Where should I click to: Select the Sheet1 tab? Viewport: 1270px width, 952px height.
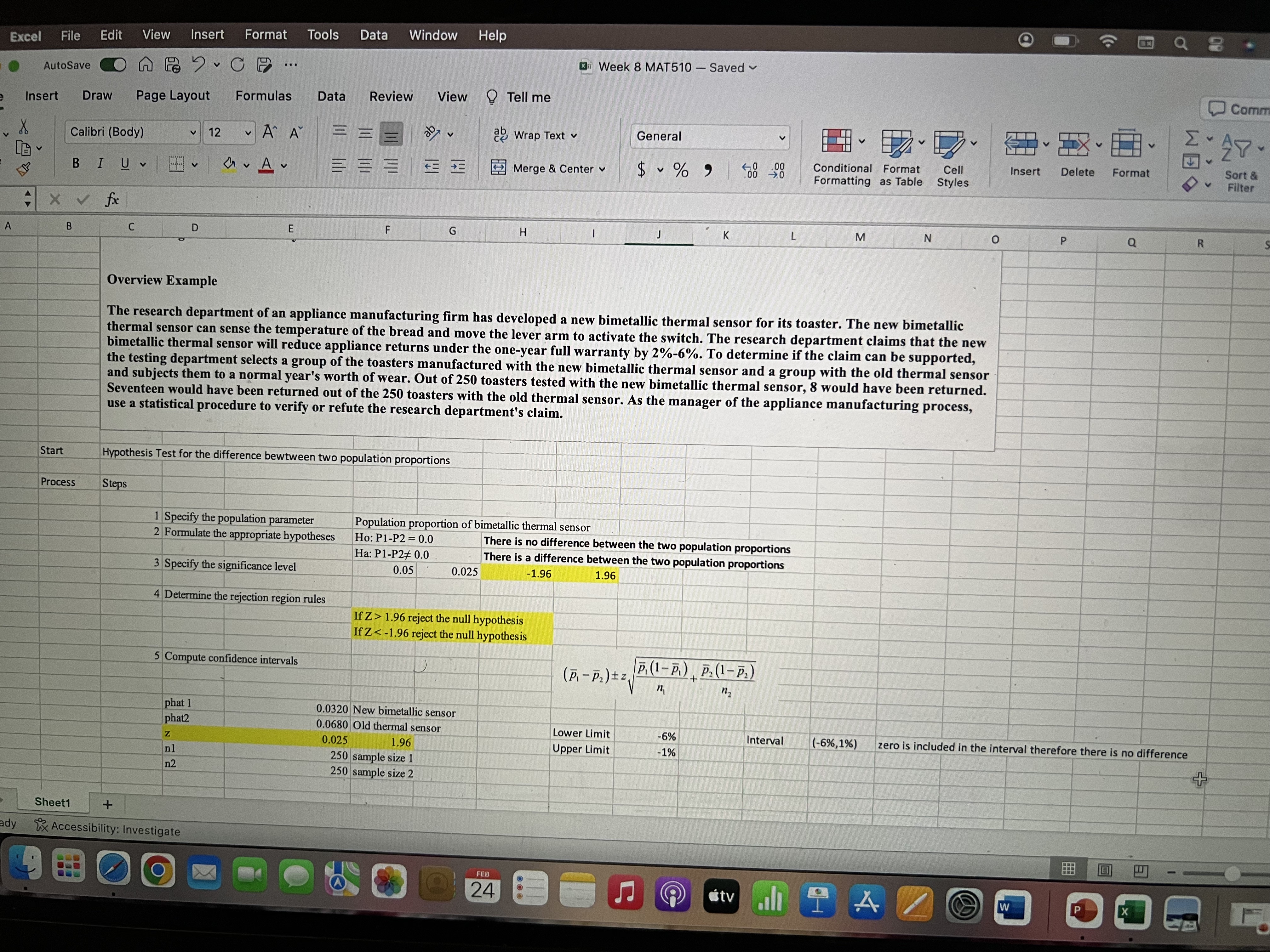52,802
